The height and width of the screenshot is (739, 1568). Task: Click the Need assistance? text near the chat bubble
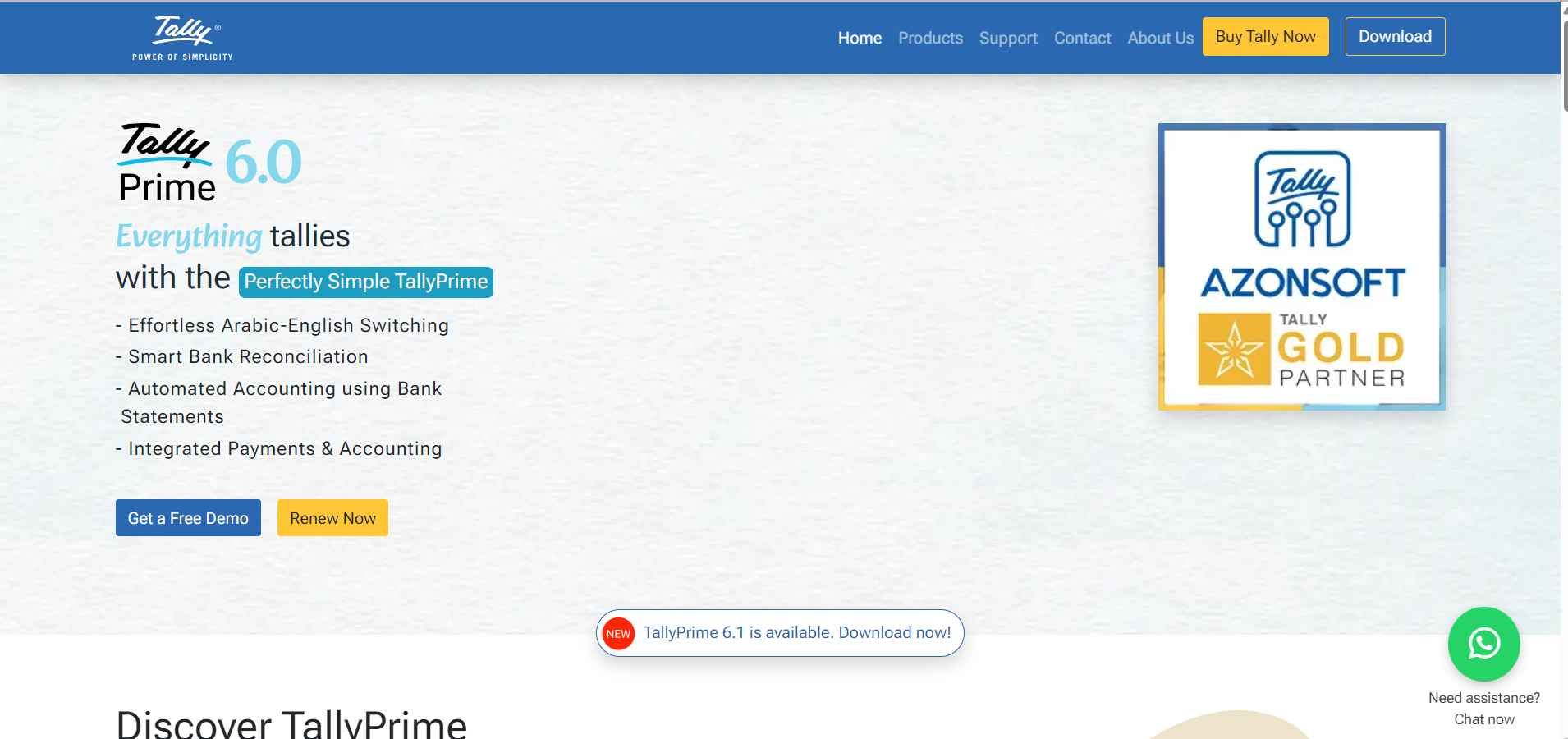pyautogui.click(x=1483, y=697)
